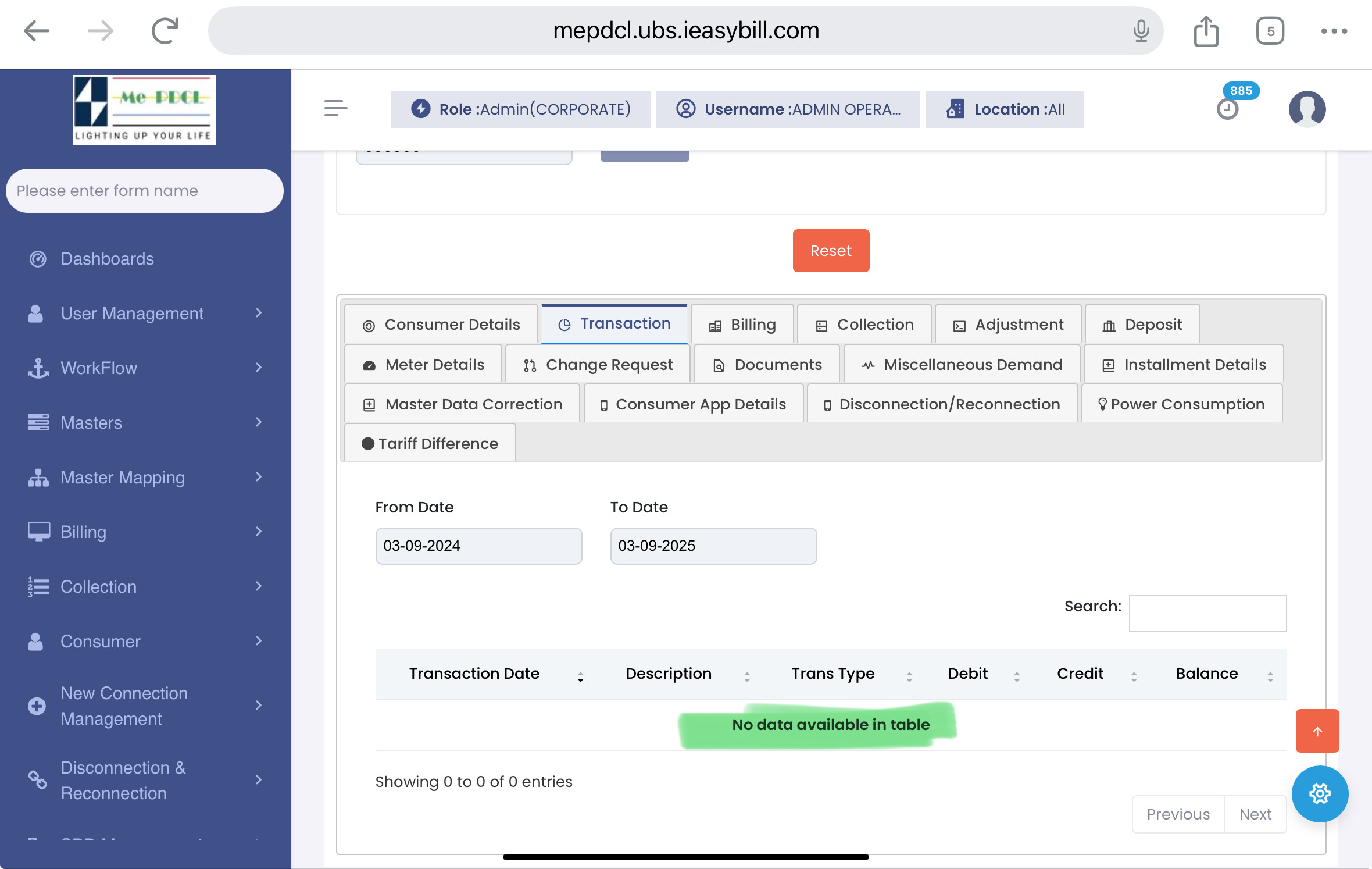Click the browser reload icon

[x=165, y=31]
